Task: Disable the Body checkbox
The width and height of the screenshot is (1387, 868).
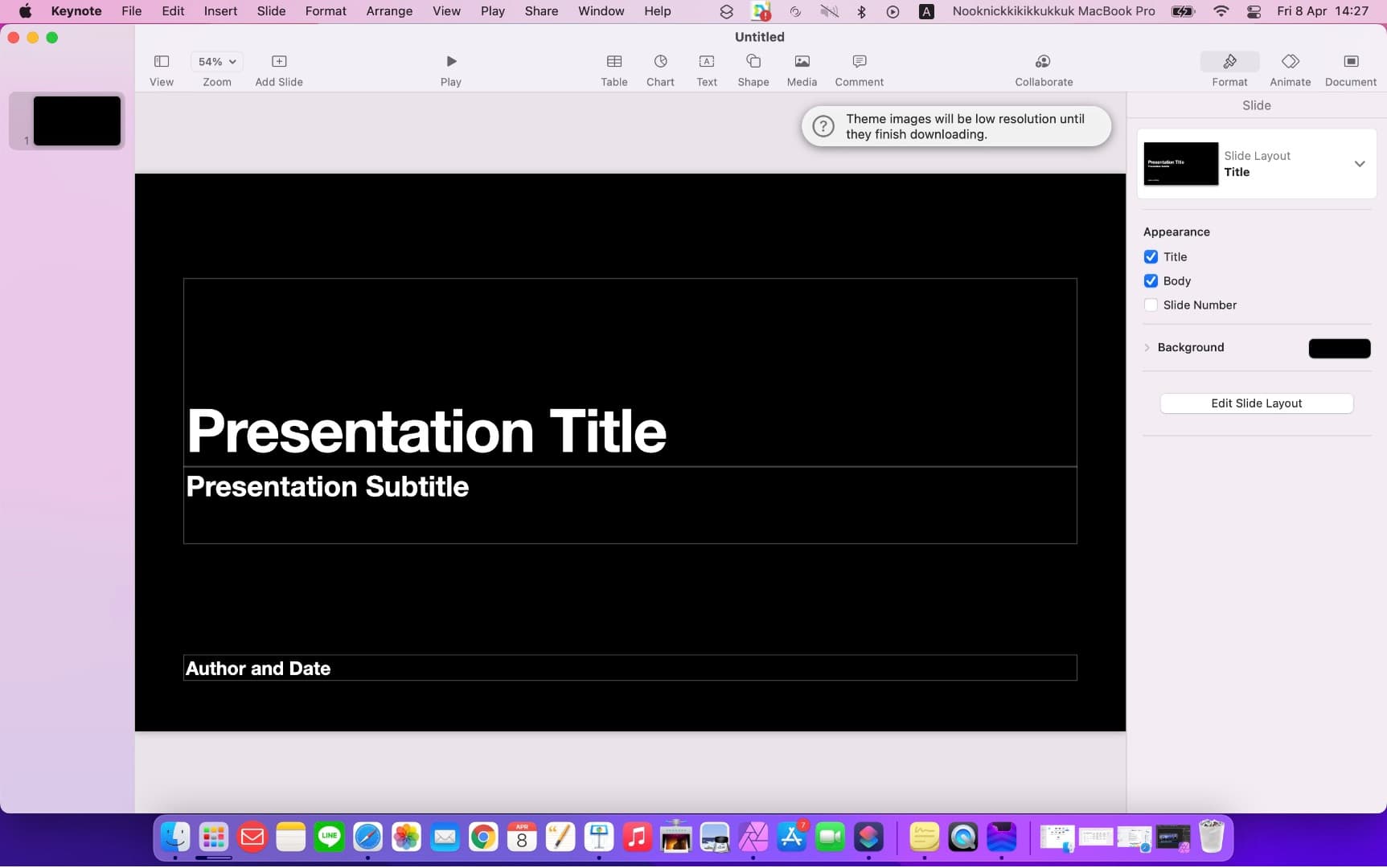Action: point(1151,281)
